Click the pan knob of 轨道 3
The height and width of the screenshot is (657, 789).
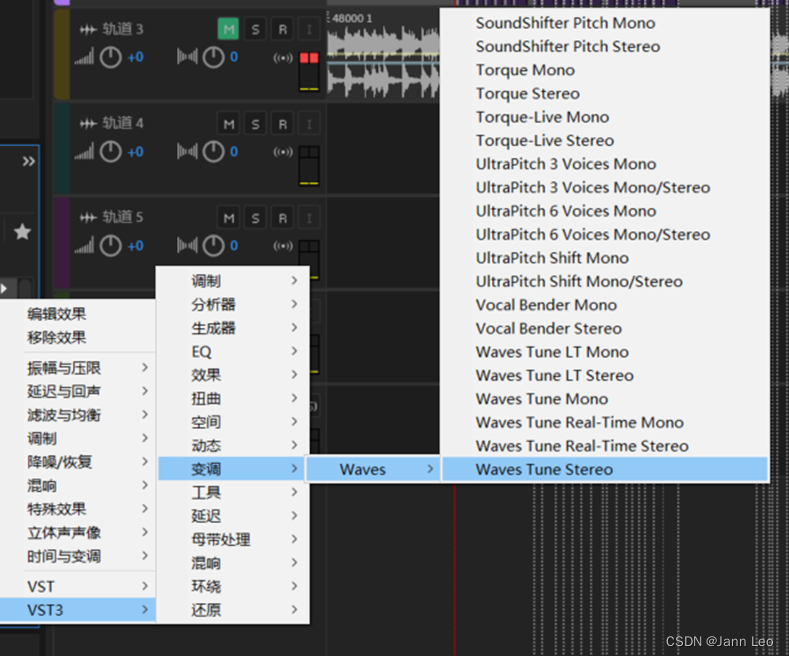coord(213,57)
